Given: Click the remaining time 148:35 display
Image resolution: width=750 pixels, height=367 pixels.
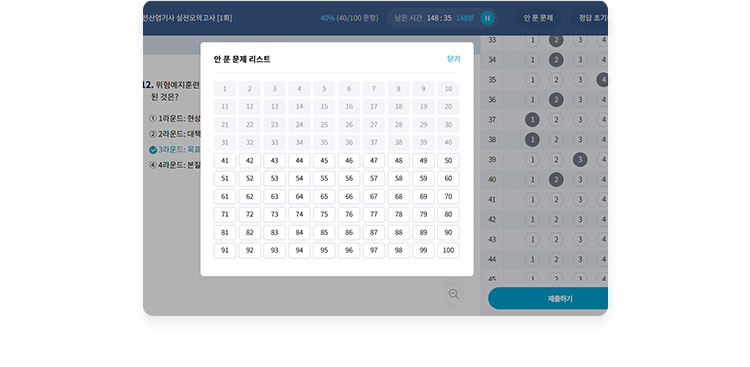Looking at the screenshot, I should (439, 18).
